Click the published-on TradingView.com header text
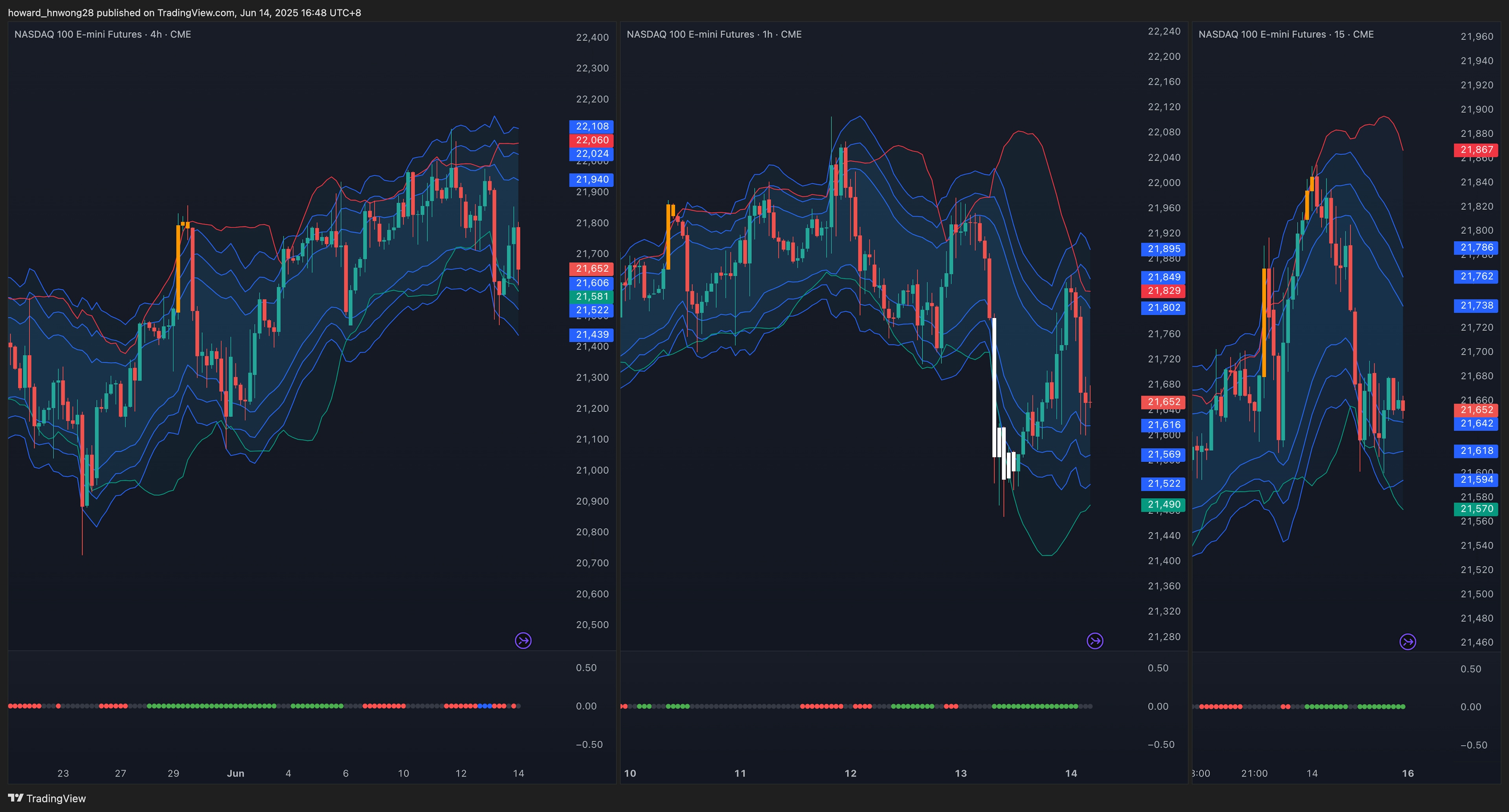Screen dimensions: 1509x812 (x=184, y=12)
